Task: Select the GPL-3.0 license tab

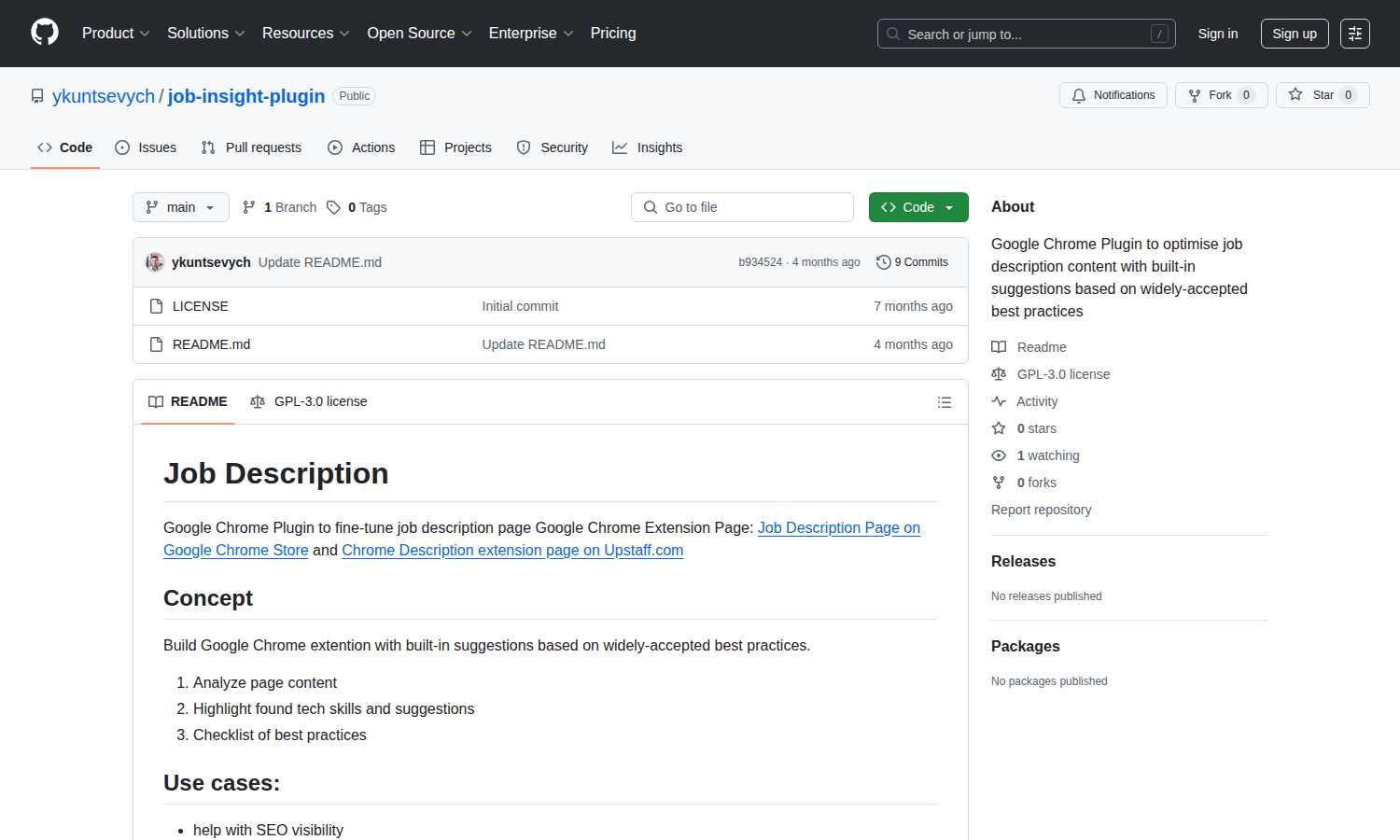Action: 309,401
